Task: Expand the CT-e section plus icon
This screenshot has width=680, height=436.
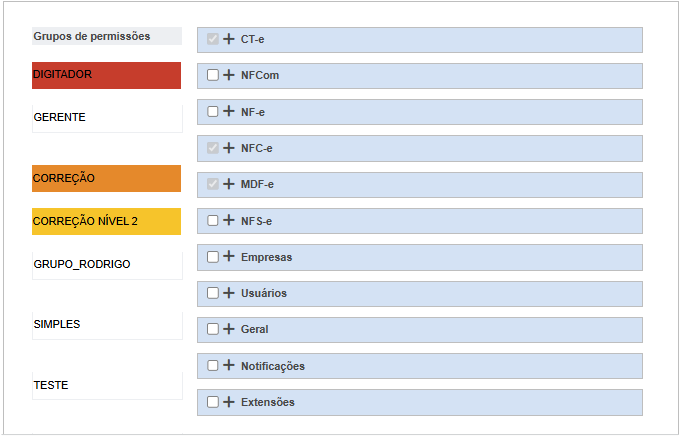Action: pyautogui.click(x=229, y=39)
